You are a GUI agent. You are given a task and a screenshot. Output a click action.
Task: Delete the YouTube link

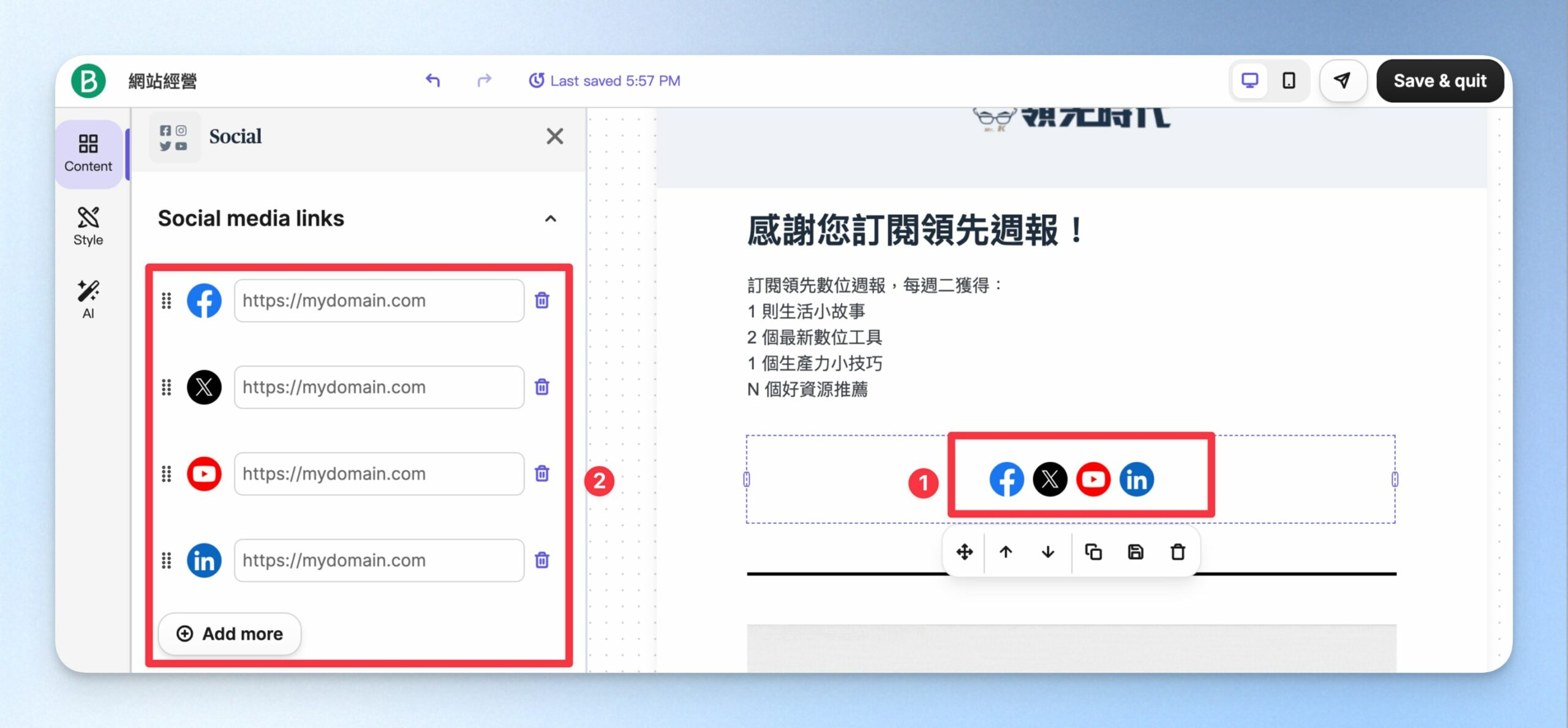pyautogui.click(x=542, y=474)
